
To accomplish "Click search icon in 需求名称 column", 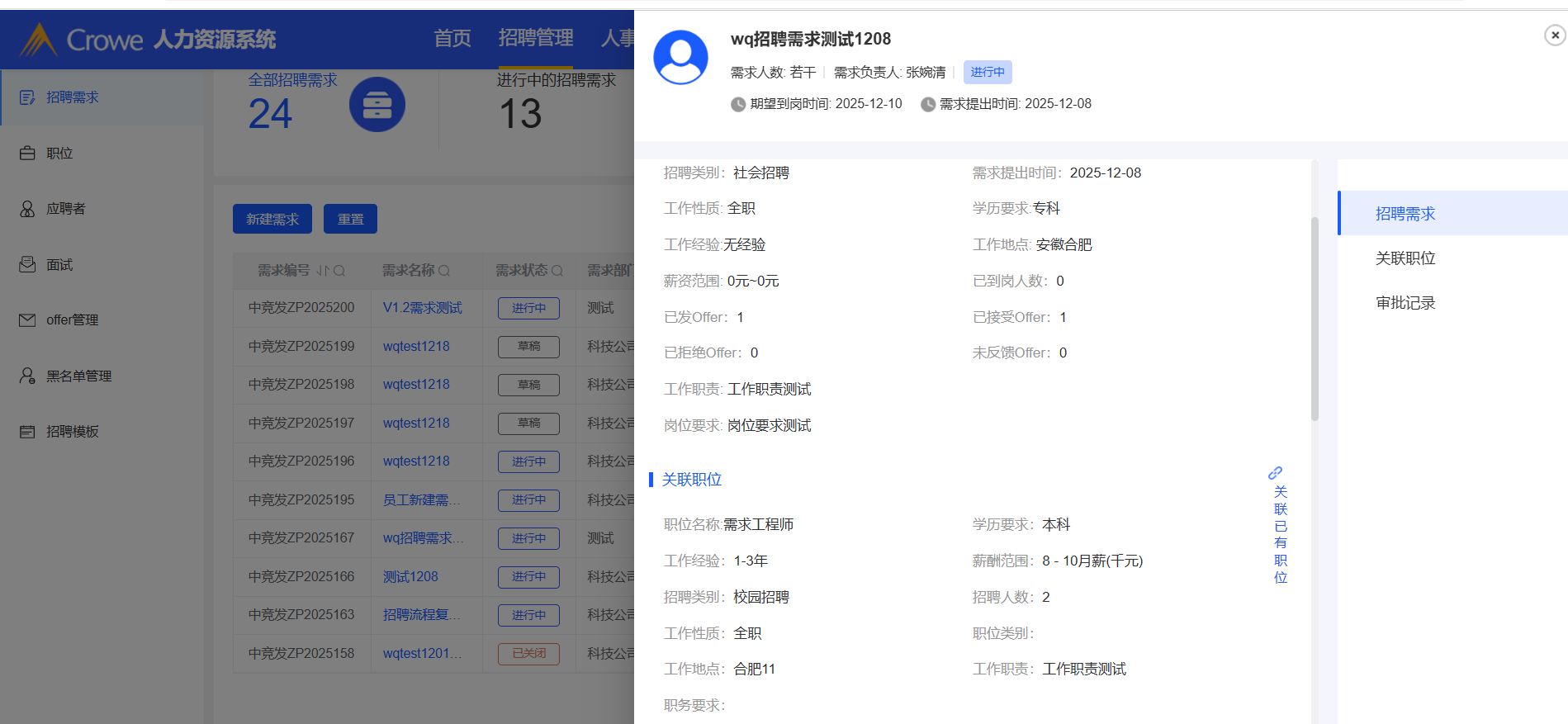I will click(x=444, y=271).
